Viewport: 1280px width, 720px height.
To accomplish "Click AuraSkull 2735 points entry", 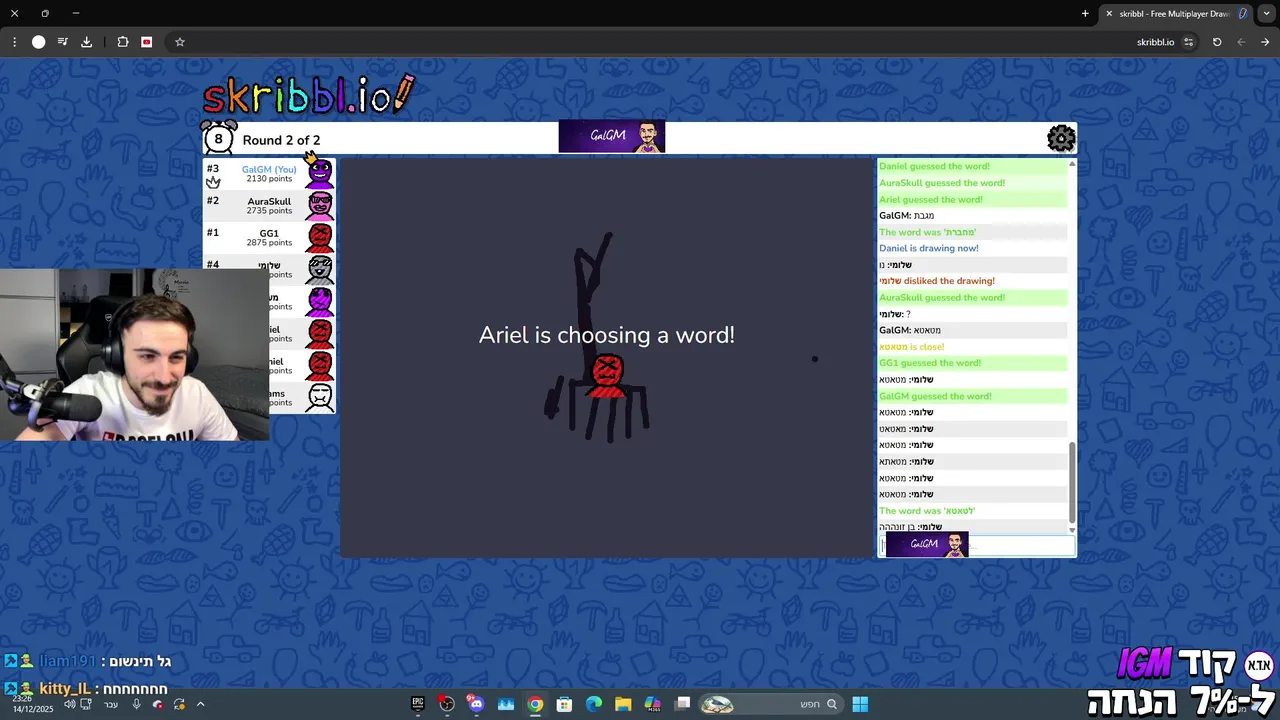I will point(269,206).
